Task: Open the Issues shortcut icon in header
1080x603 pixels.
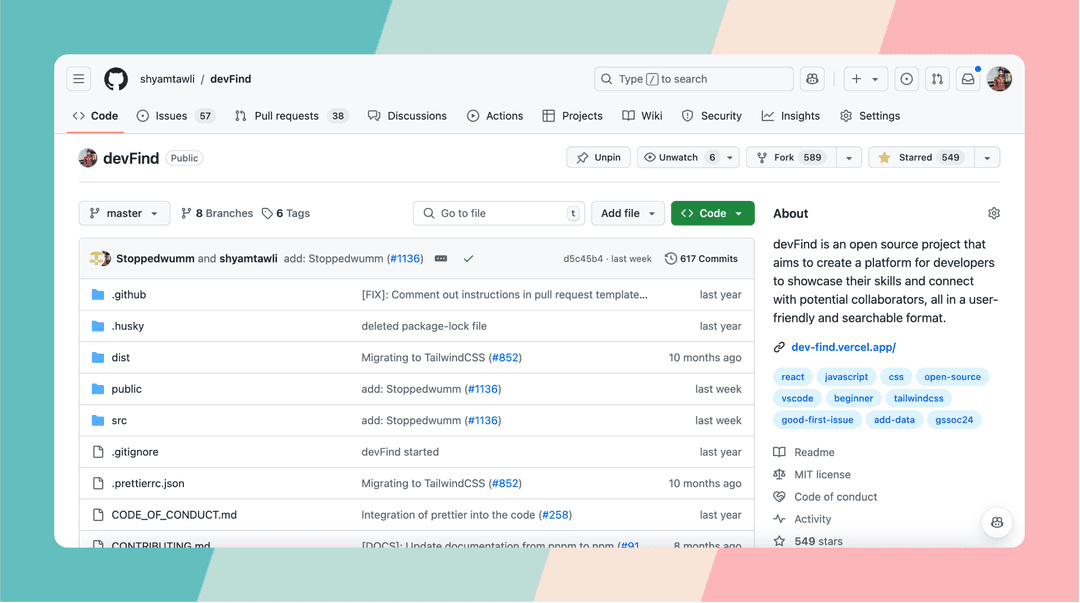Action: tap(906, 79)
